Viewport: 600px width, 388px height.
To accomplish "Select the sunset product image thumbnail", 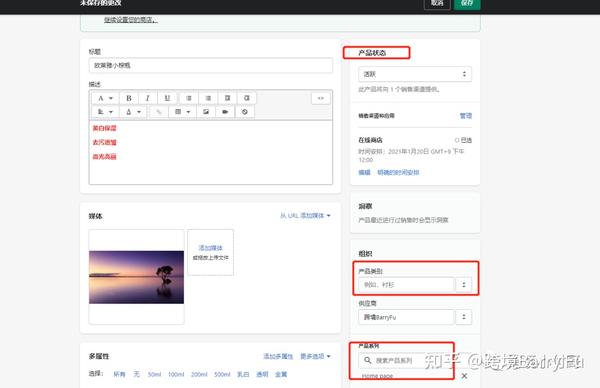I will [136, 277].
